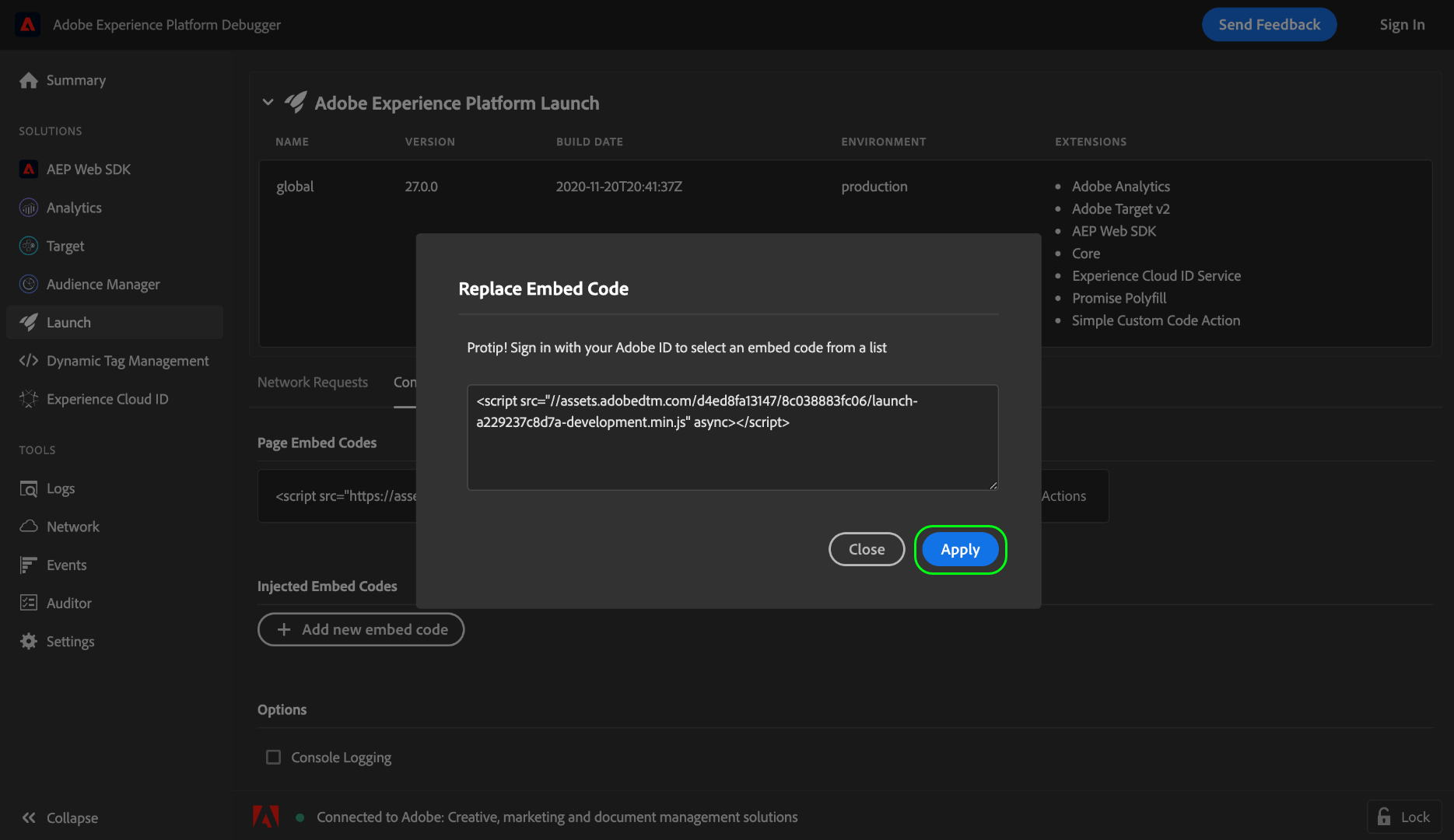1454x840 pixels.
Task: Click the Options section heading
Action: point(282,710)
